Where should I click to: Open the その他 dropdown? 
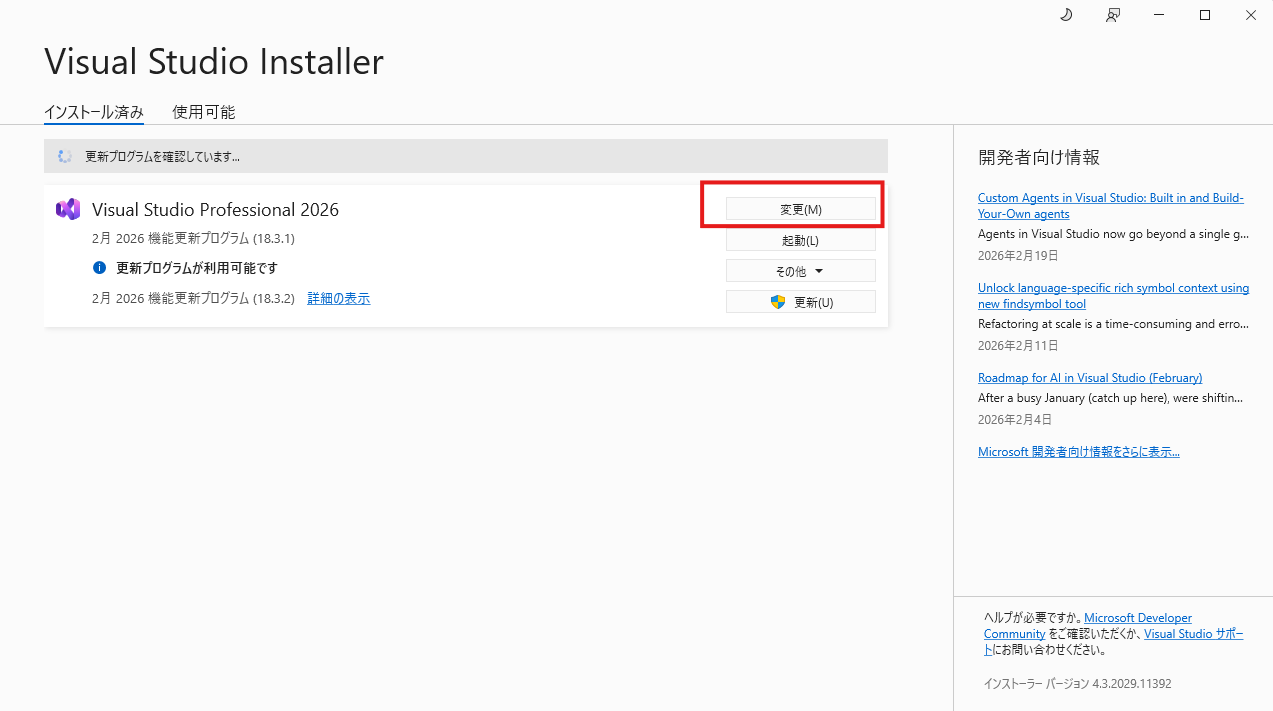pos(800,271)
